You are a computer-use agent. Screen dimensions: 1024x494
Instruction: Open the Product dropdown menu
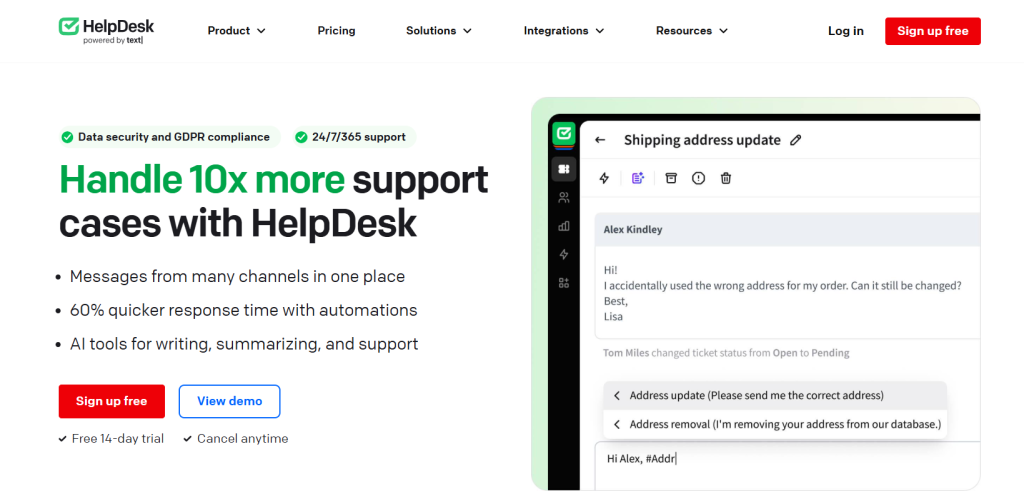click(x=236, y=31)
